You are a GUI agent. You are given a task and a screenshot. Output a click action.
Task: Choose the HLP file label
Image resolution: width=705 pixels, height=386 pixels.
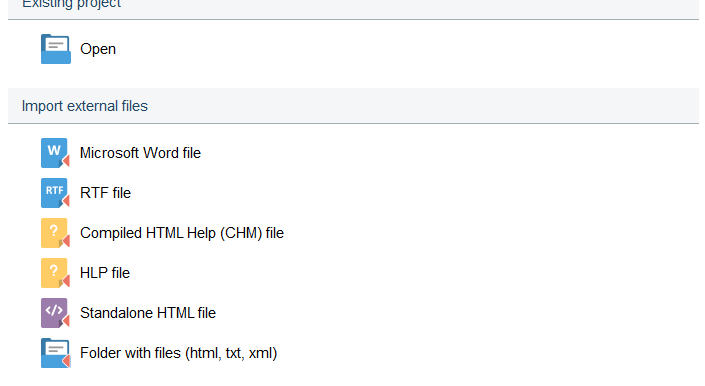tap(105, 273)
